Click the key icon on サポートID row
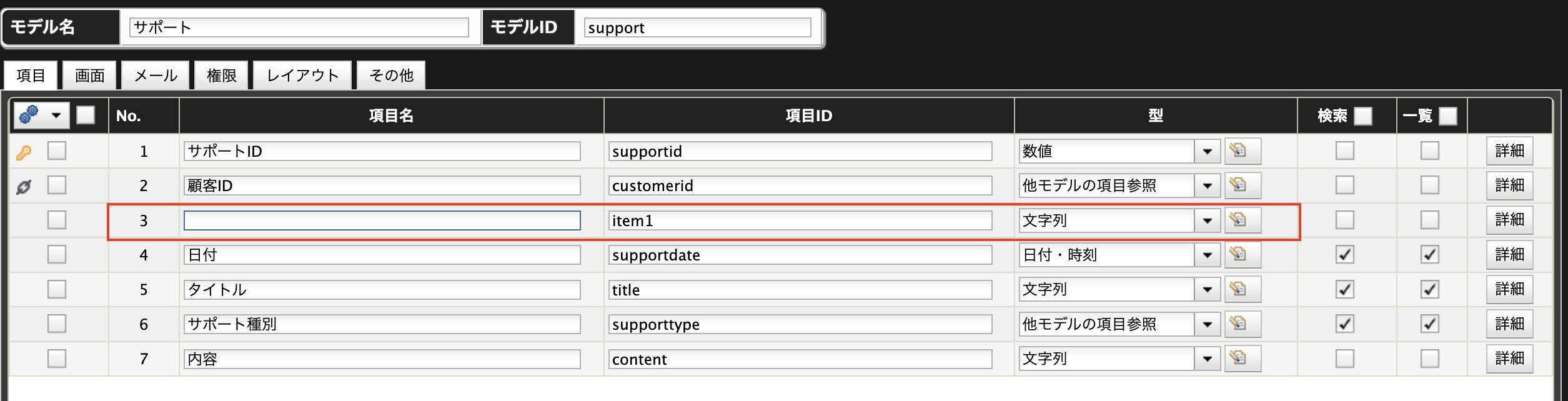The width and height of the screenshot is (1568, 401). tap(24, 152)
